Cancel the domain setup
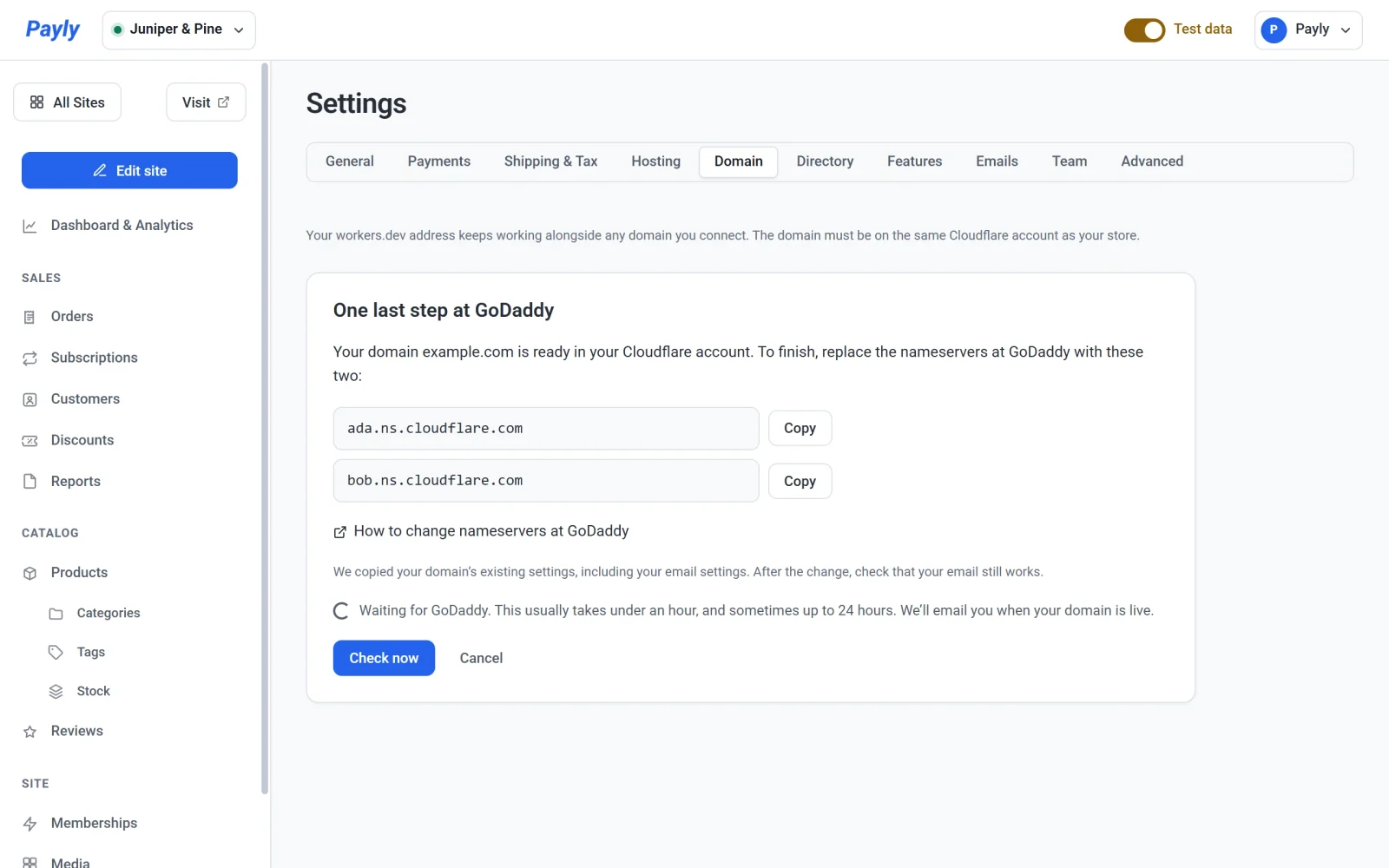The height and width of the screenshot is (868, 1389). click(481, 658)
